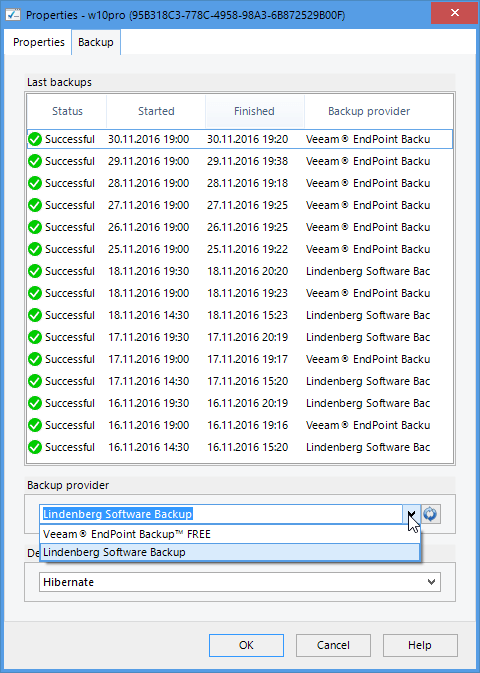
Task: Click Successful status in 16.11.2016 14:30 row
Action: [70, 447]
